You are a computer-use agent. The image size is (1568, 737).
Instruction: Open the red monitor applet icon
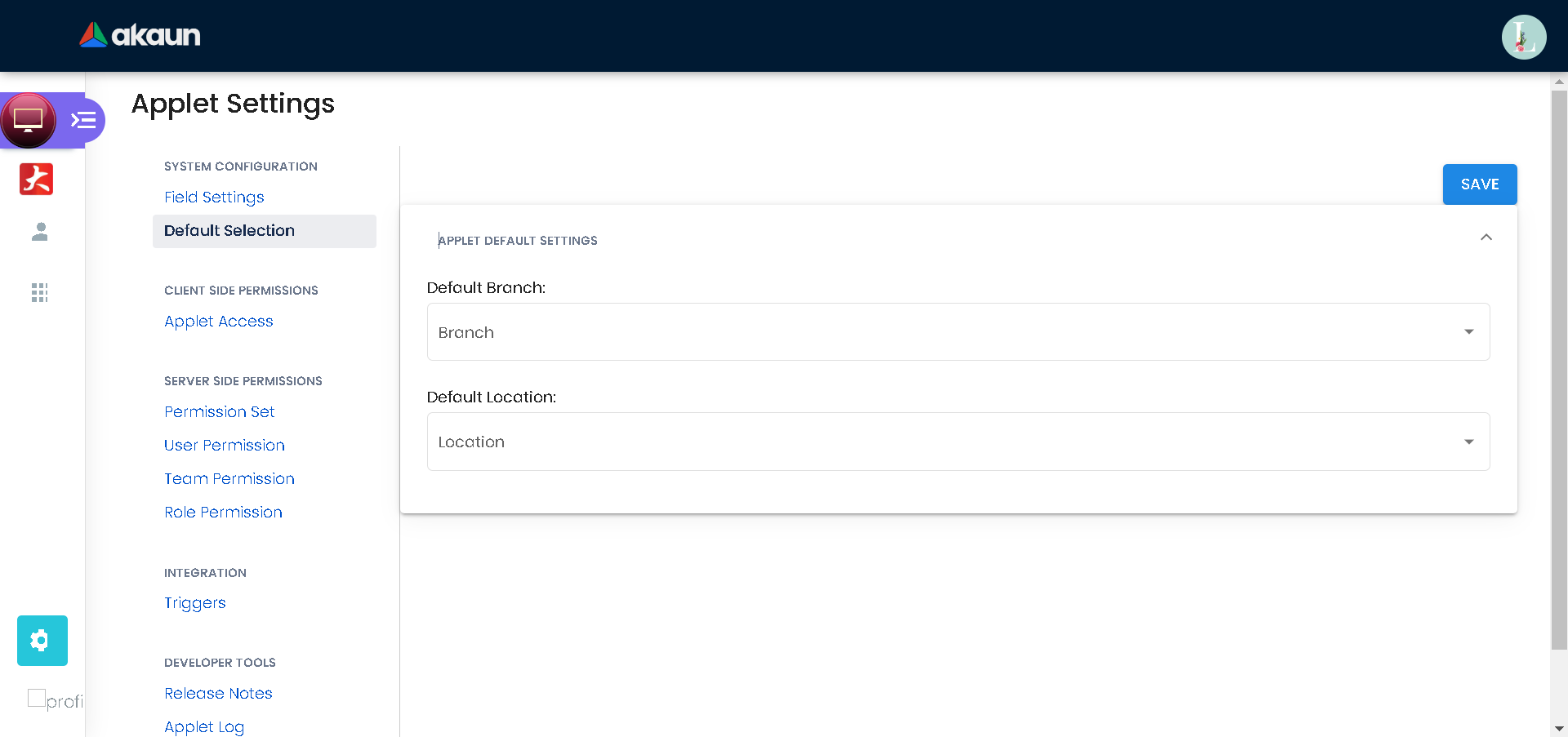tap(29, 120)
